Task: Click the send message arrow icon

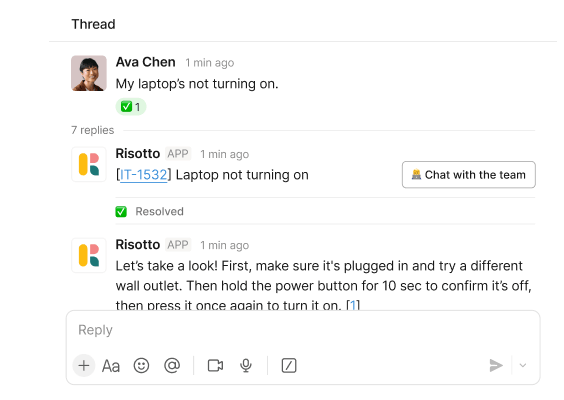Action: (x=496, y=365)
